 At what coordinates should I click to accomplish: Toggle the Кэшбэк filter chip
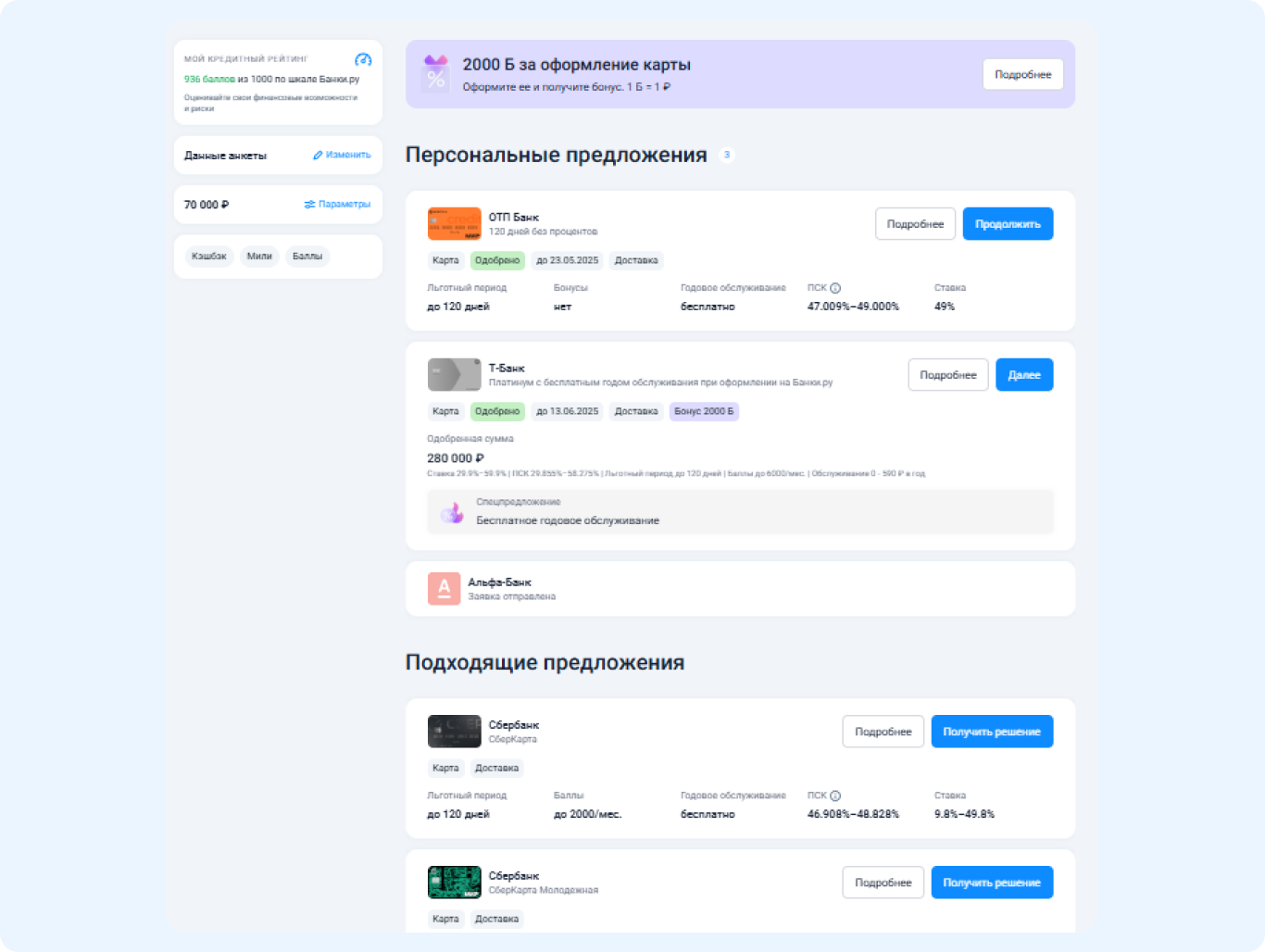209,257
